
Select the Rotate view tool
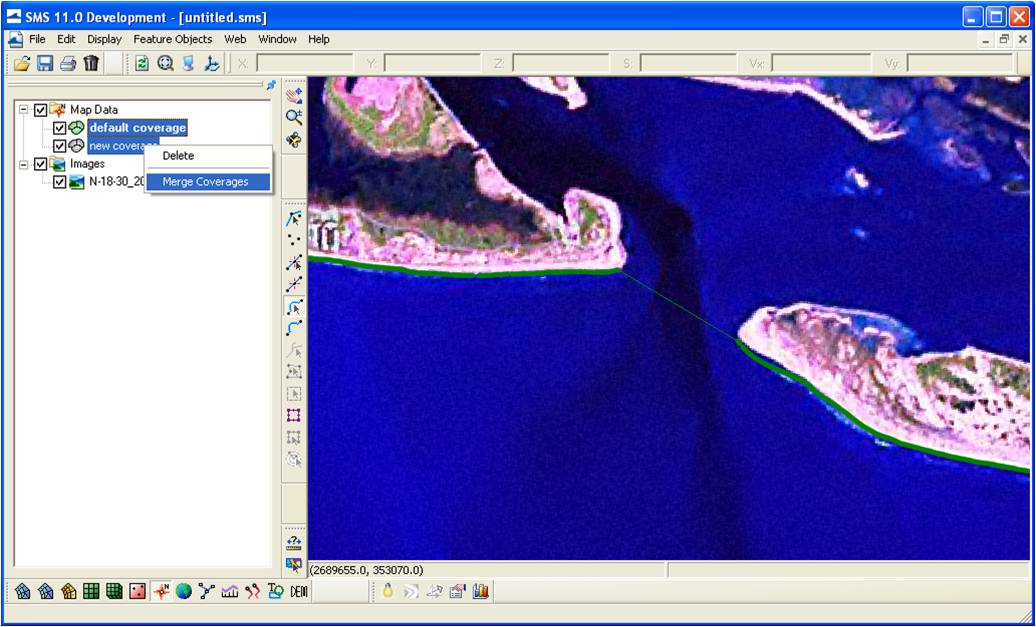point(294,140)
